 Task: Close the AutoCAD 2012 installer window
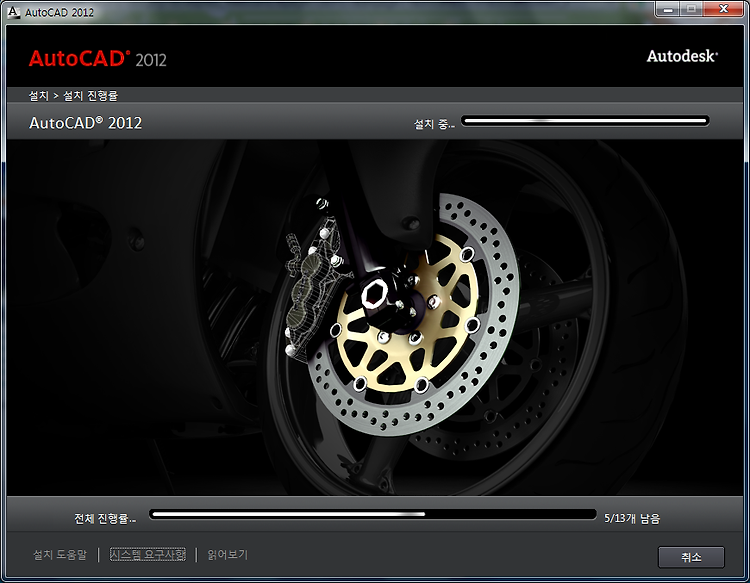[x=723, y=9]
